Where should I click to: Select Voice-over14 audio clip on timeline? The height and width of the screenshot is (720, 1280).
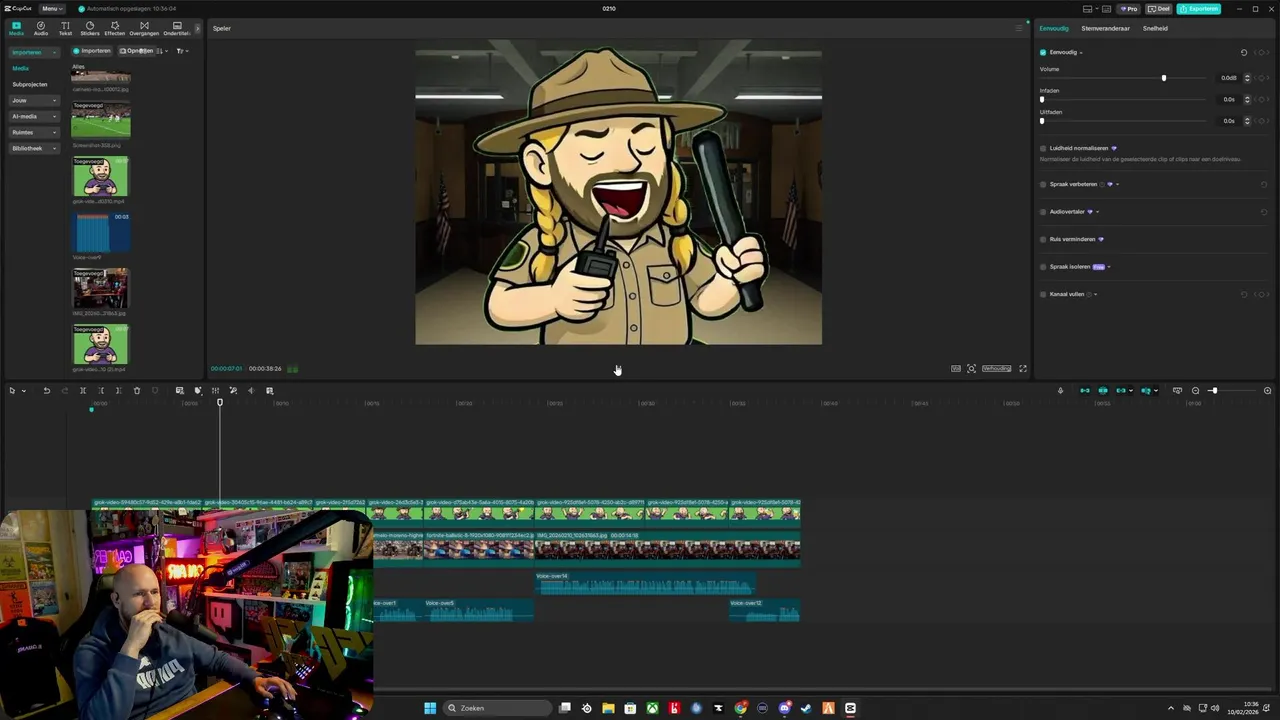click(x=645, y=583)
